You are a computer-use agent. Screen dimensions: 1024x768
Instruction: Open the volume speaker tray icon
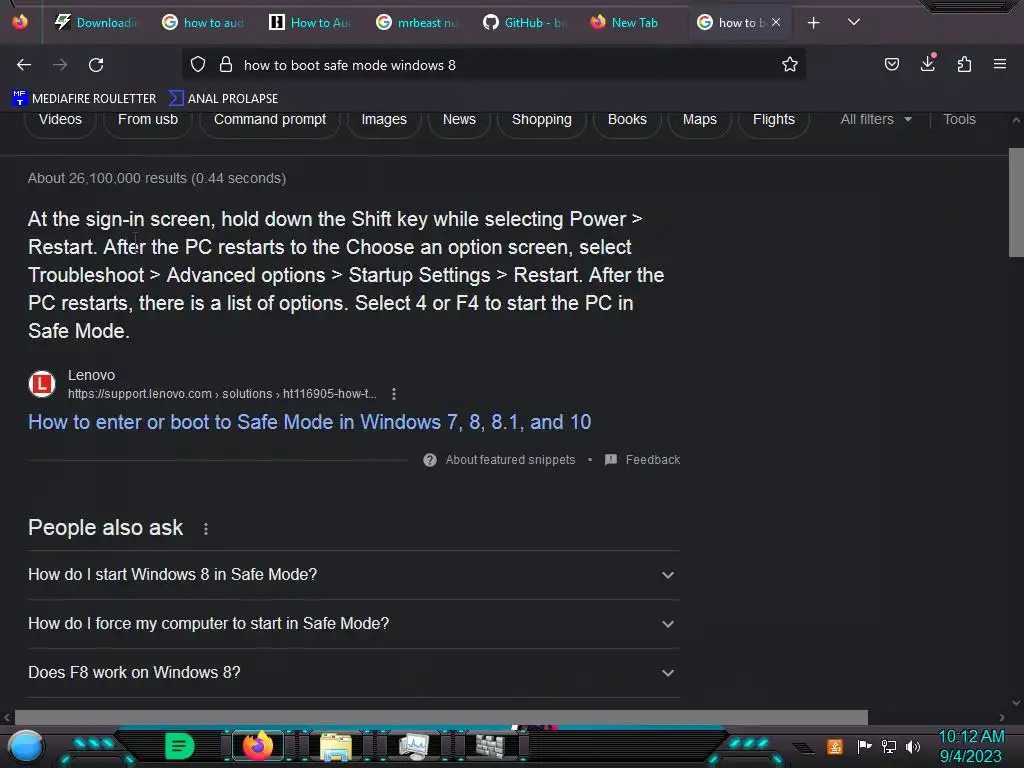(913, 746)
